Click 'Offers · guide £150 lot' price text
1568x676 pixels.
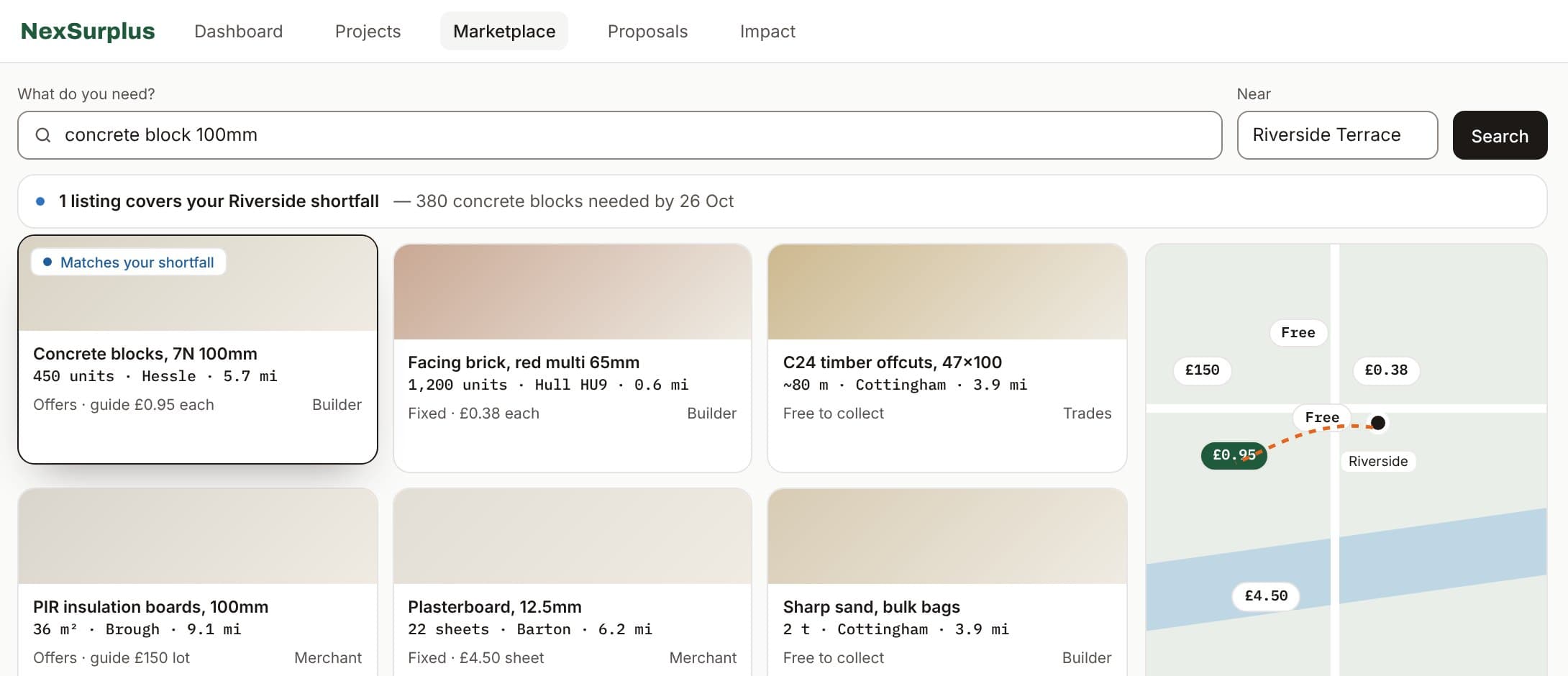pyautogui.click(x=111, y=658)
